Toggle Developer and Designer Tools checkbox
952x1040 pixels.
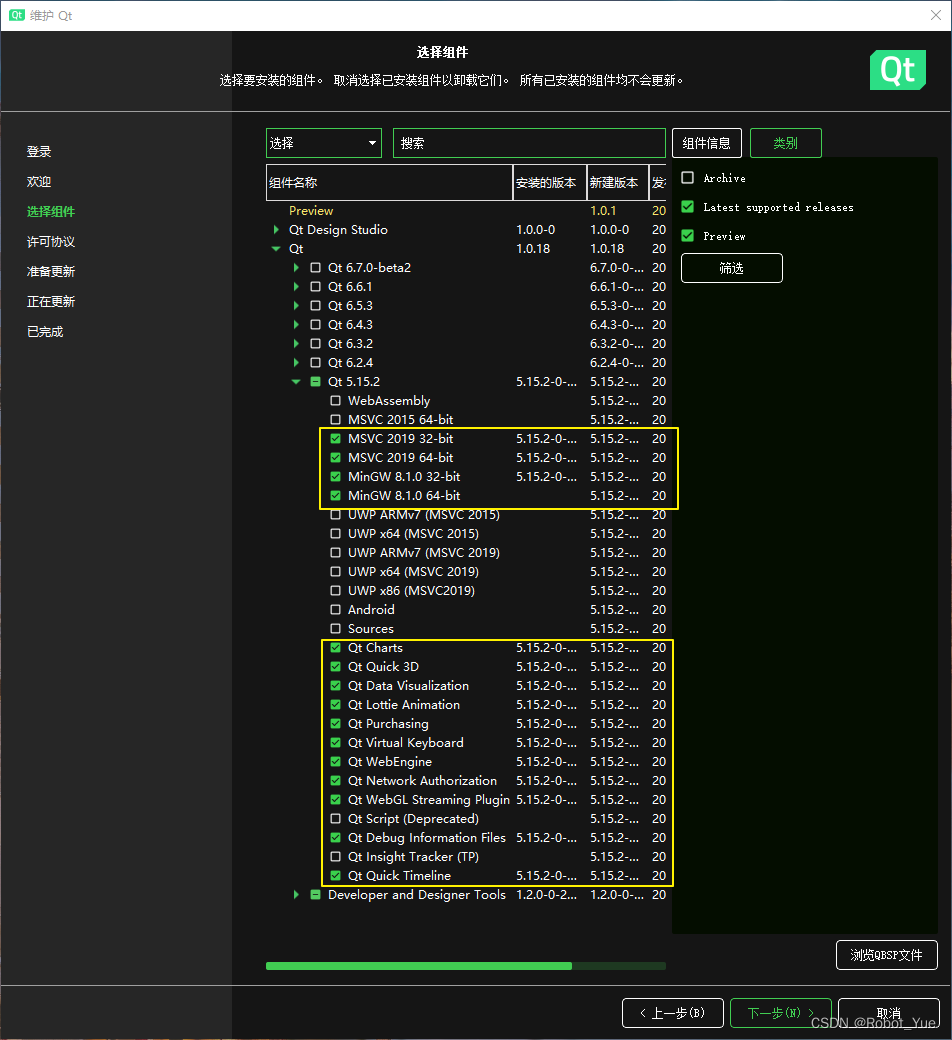pyautogui.click(x=316, y=895)
